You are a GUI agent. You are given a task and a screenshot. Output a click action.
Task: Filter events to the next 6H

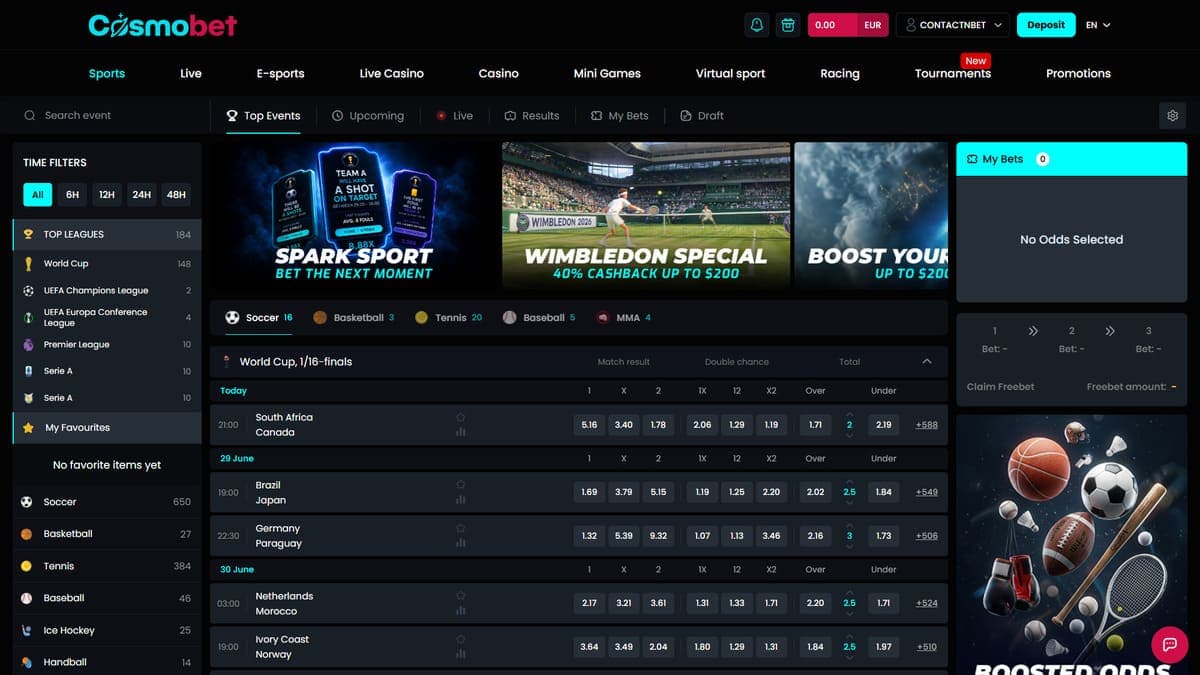(73, 195)
